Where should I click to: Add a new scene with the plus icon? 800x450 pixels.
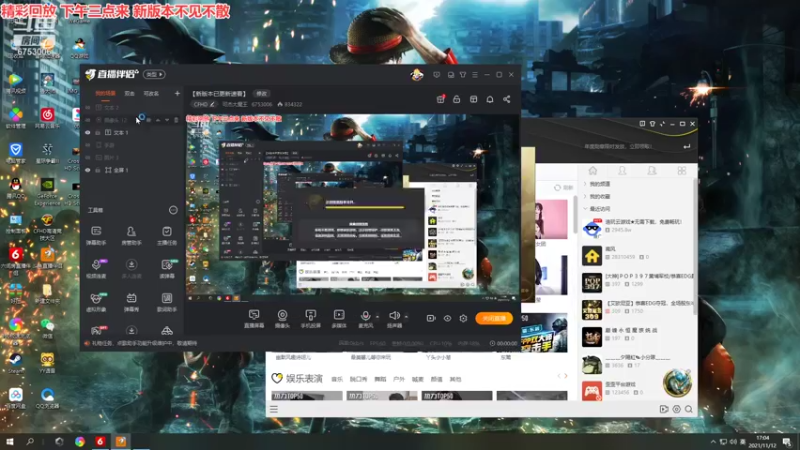click(x=177, y=93)
